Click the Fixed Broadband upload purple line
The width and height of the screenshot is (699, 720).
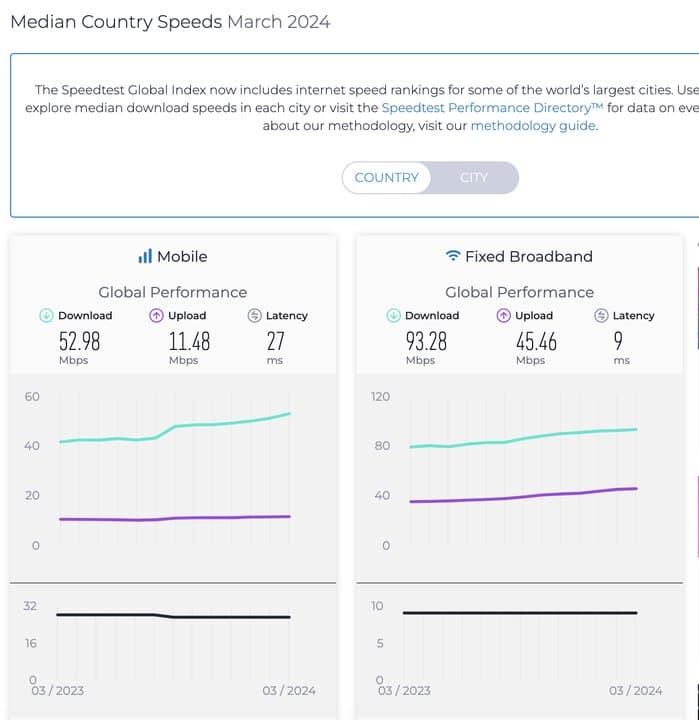[560, 494]
